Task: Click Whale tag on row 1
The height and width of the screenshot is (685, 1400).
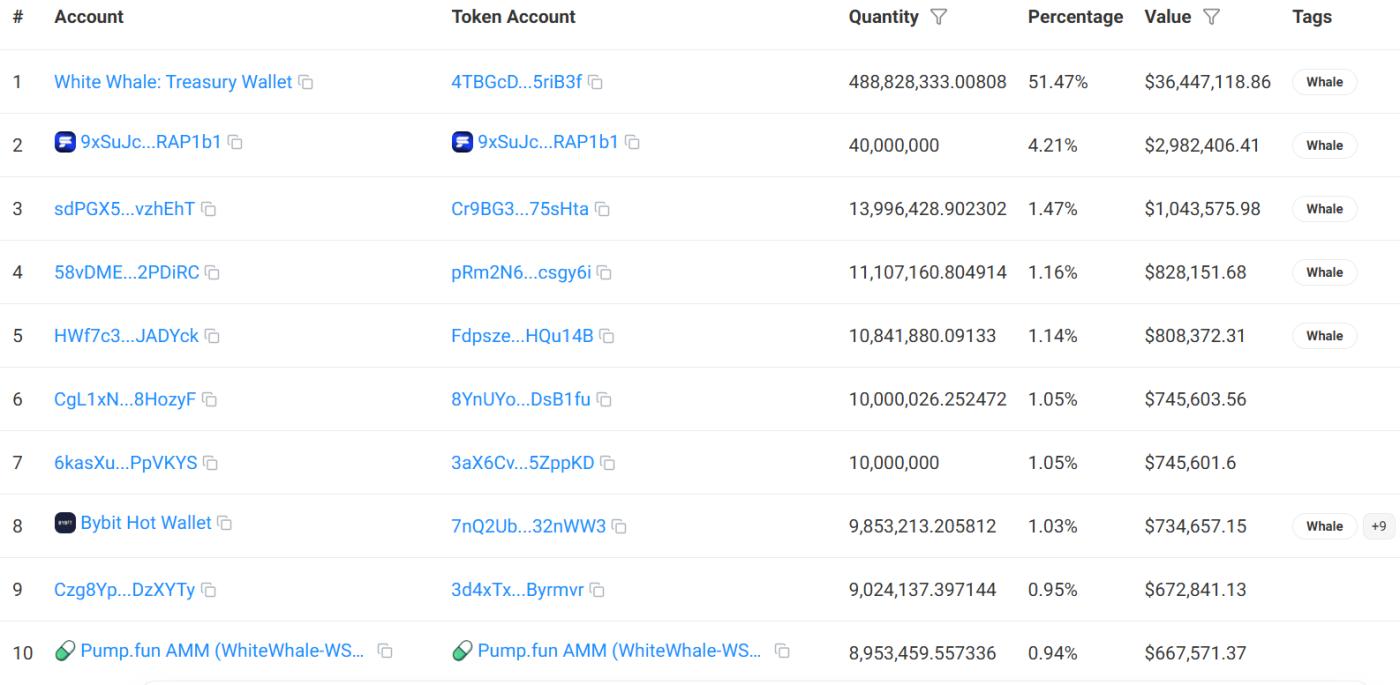Action: point(1324,82)
